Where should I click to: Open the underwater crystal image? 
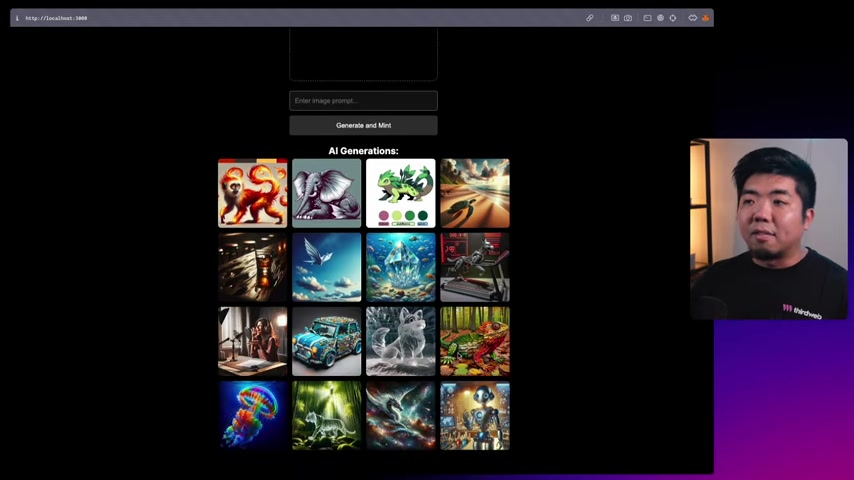(x=401, y=267)
